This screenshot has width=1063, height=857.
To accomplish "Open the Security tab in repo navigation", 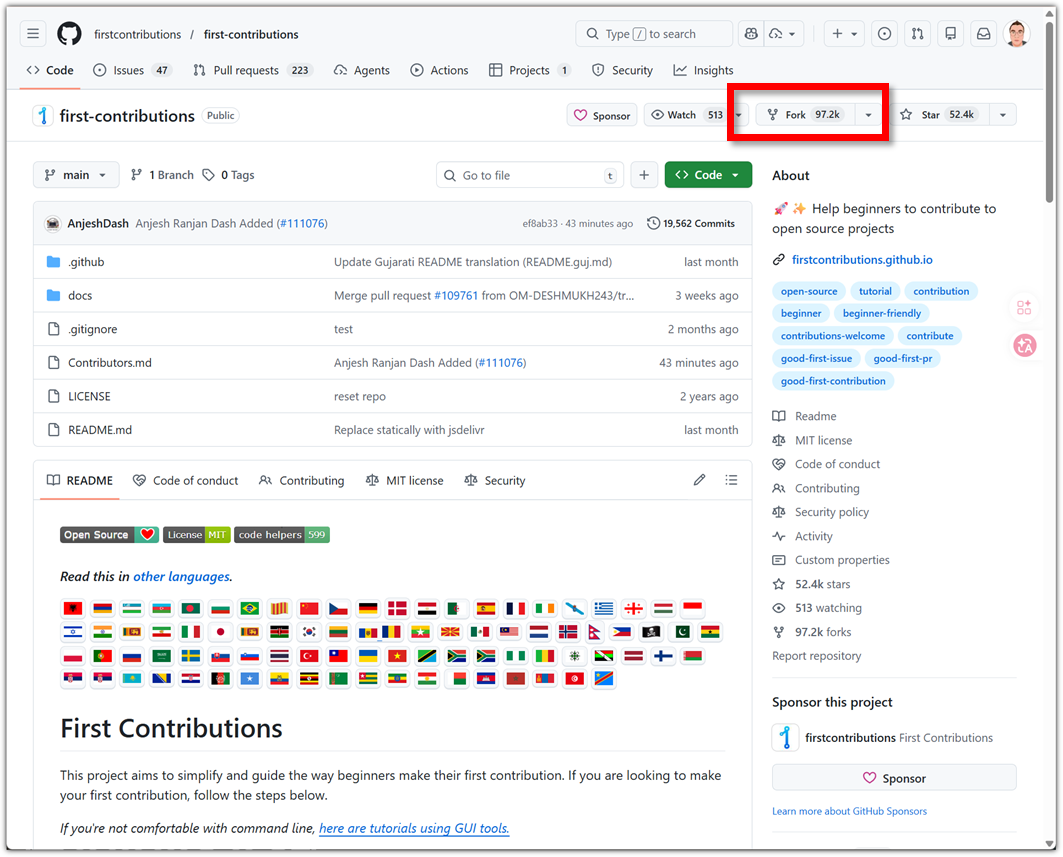I will click(x=622, y=71).
